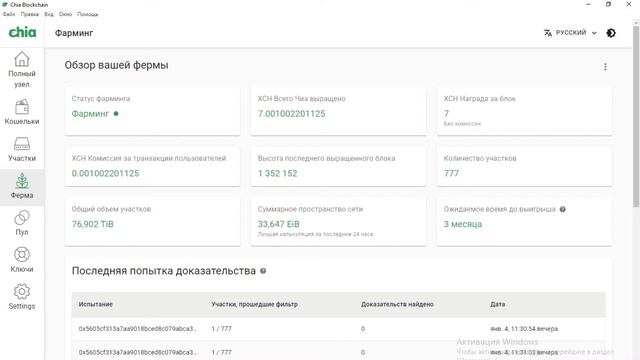640x360 pixels.
Task: Click the Chia logo
Action: click(22, 33)
